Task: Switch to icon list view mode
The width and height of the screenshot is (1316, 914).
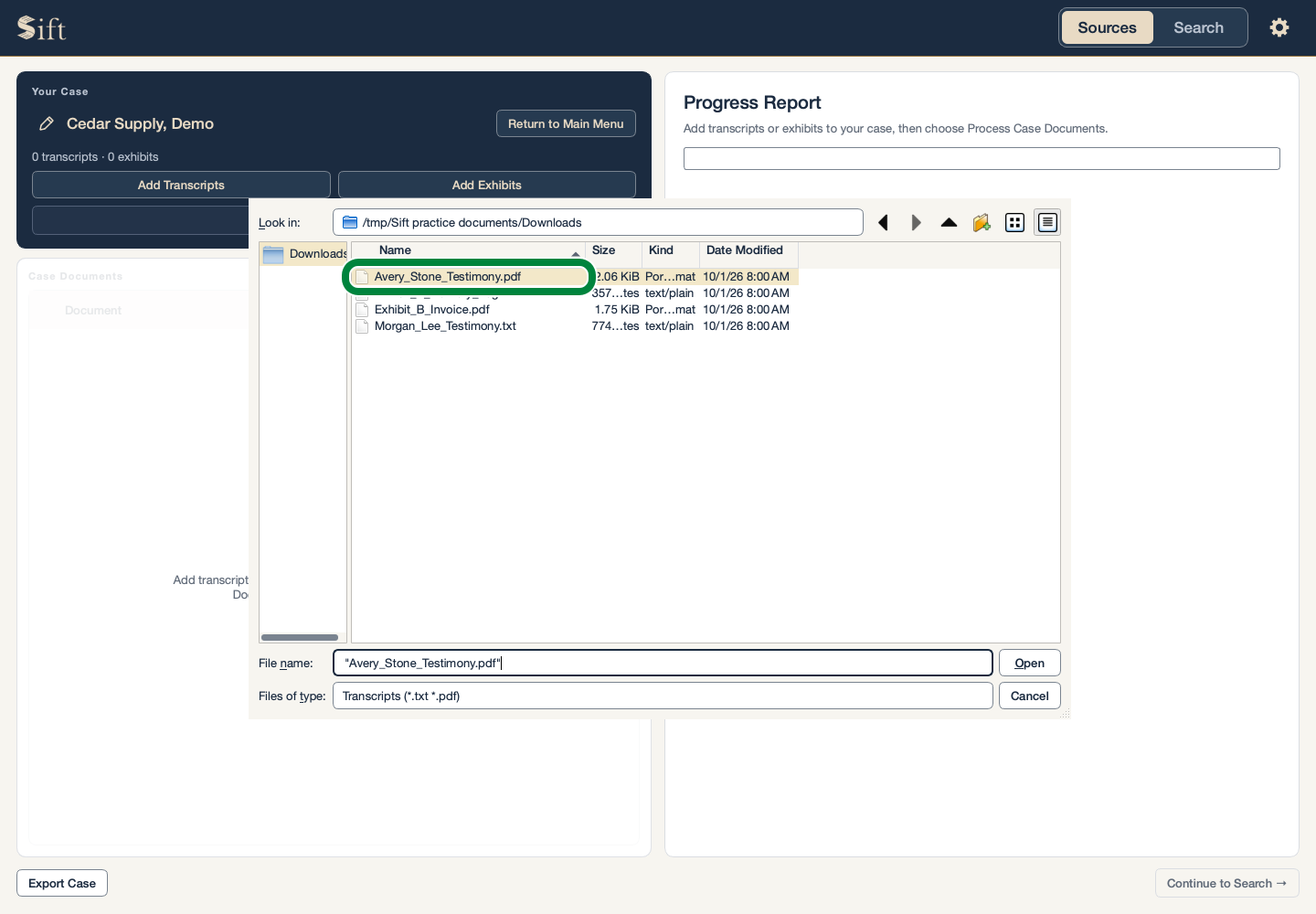Action: 1014,223
